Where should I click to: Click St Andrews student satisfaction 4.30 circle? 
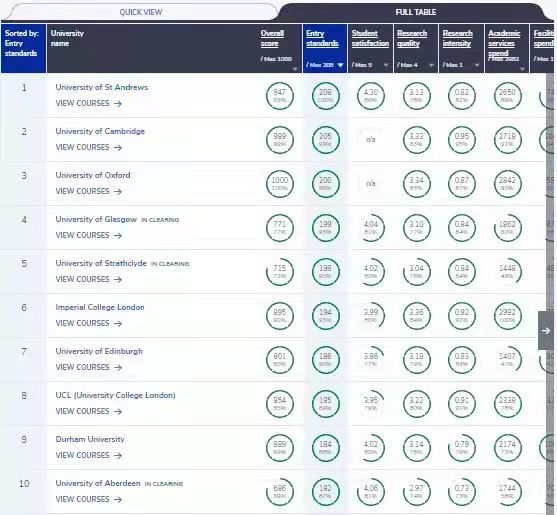point(371,96)
